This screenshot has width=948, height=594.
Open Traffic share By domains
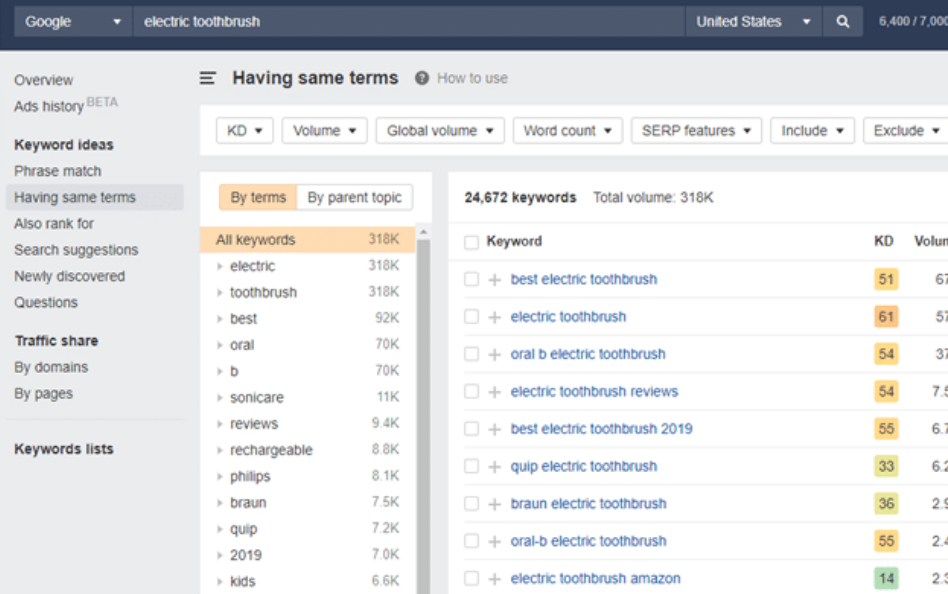coord(51,368)
